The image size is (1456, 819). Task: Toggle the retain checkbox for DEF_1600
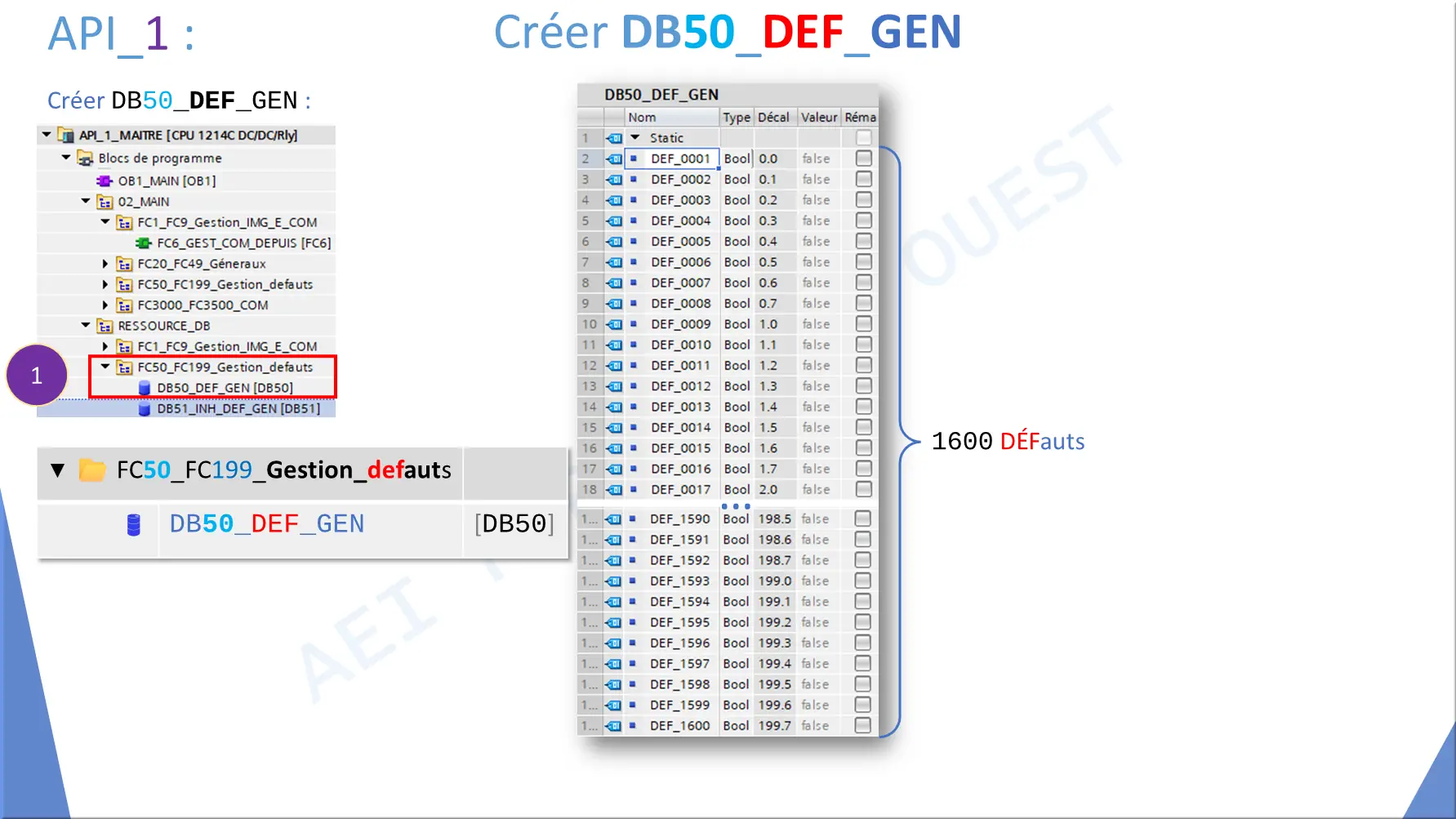click(x=862, y=726)
